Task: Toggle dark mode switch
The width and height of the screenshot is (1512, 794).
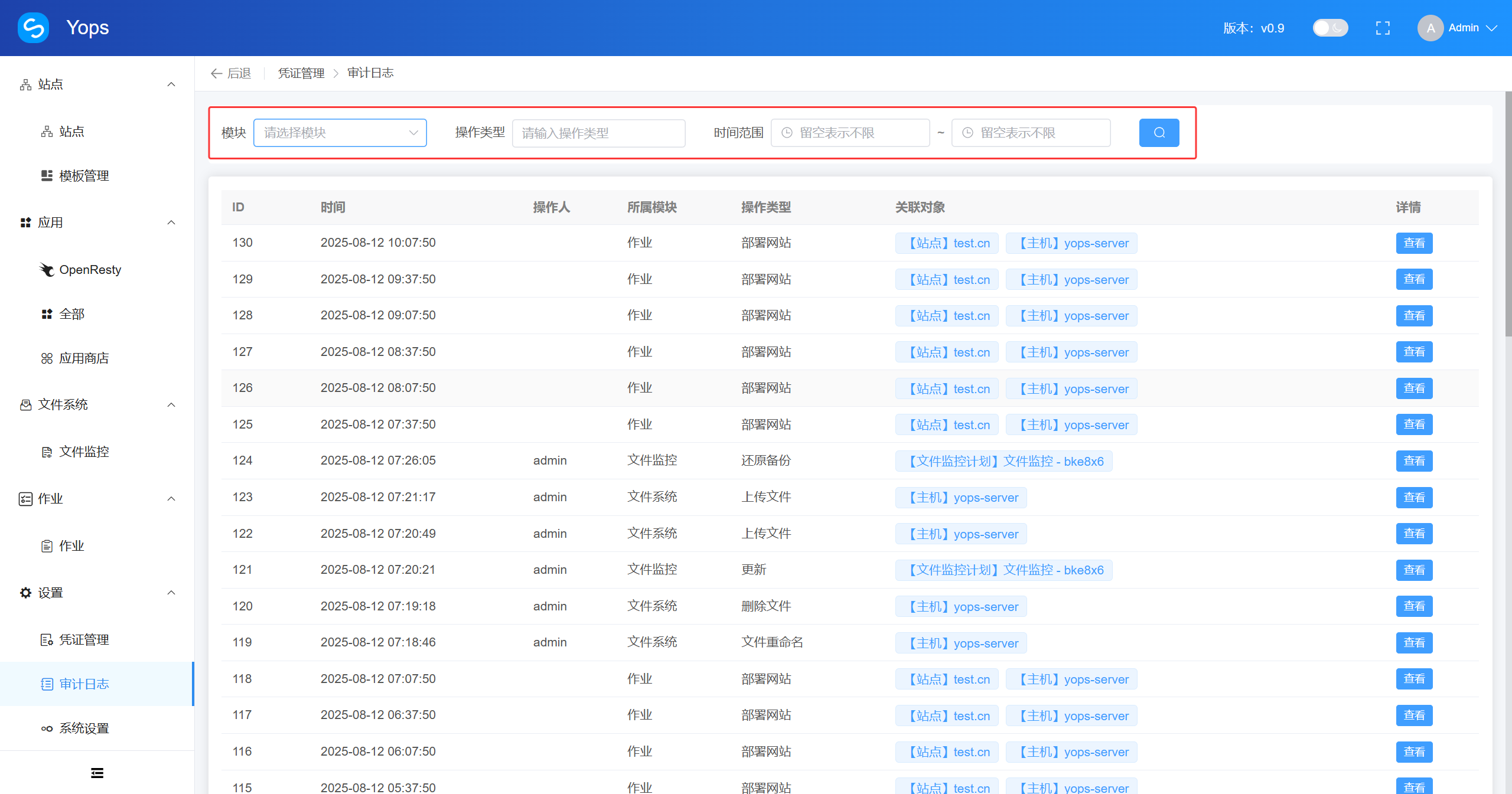Action: pos(1330,28)
